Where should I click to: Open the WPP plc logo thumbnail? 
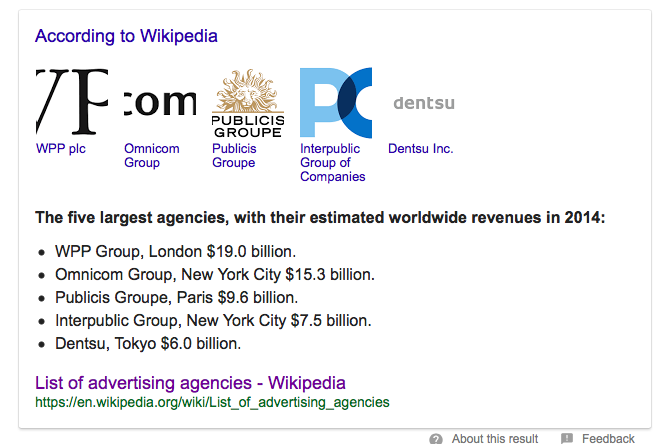pyautogui.click(x=72, y=102)
